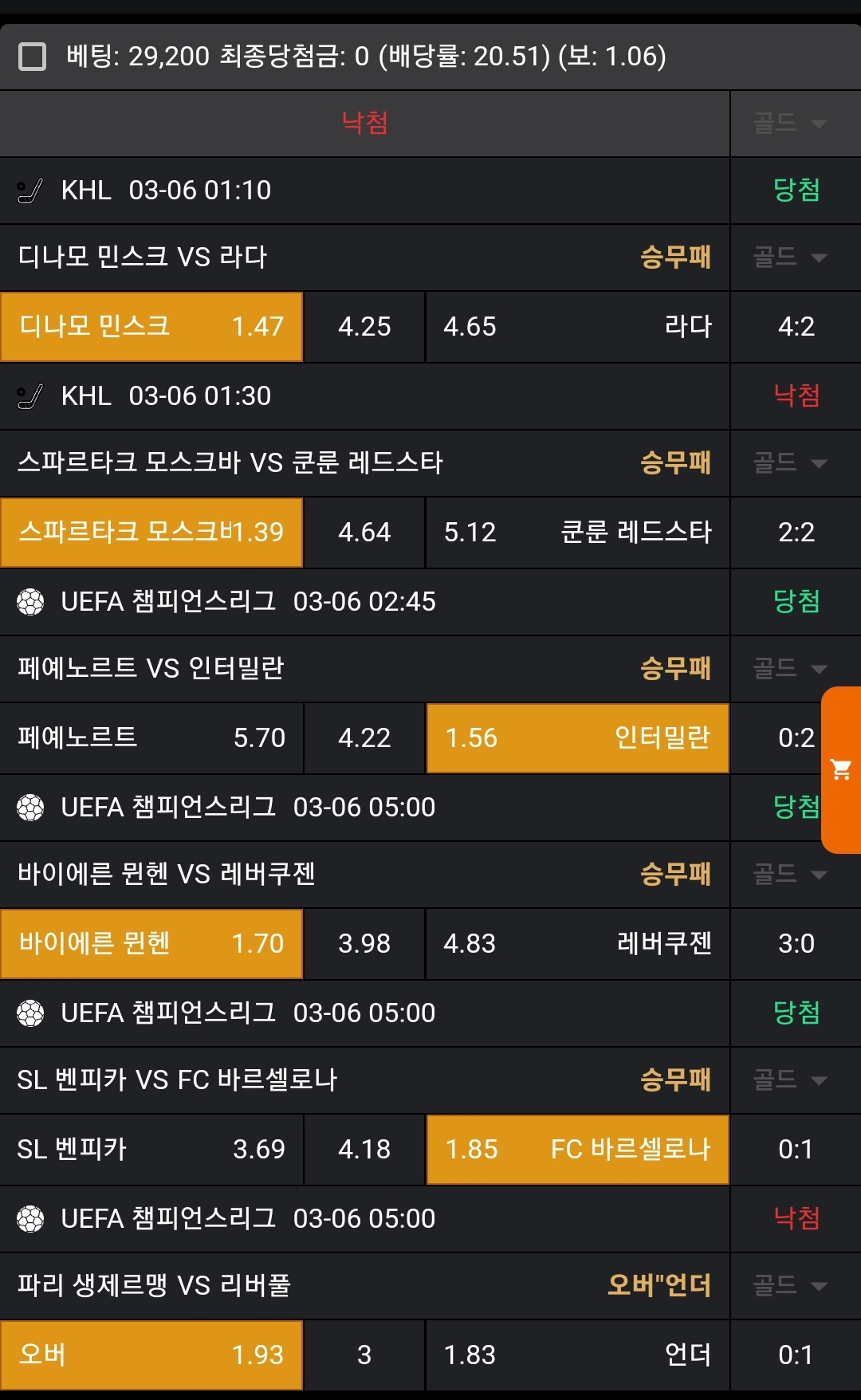This screenshot has height=1400, width=861.
Task: Open the 골드 dropdown beside 낙첨 header
Action: point(790,124)
